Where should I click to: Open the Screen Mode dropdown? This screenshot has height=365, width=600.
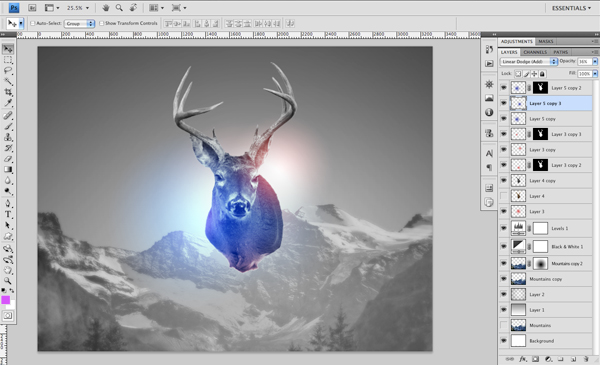(179, 8)
